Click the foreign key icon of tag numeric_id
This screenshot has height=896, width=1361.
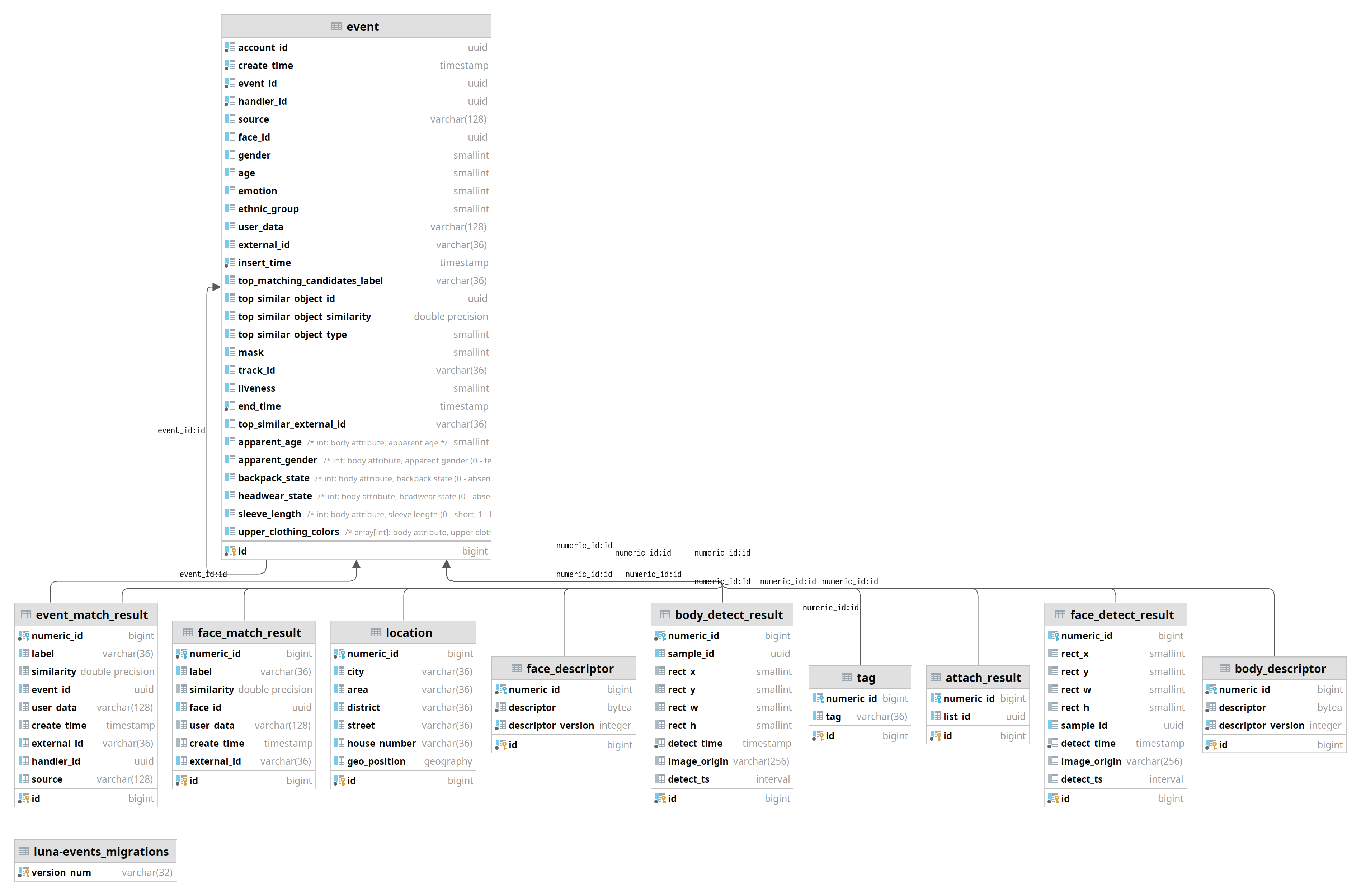(818, 699)
